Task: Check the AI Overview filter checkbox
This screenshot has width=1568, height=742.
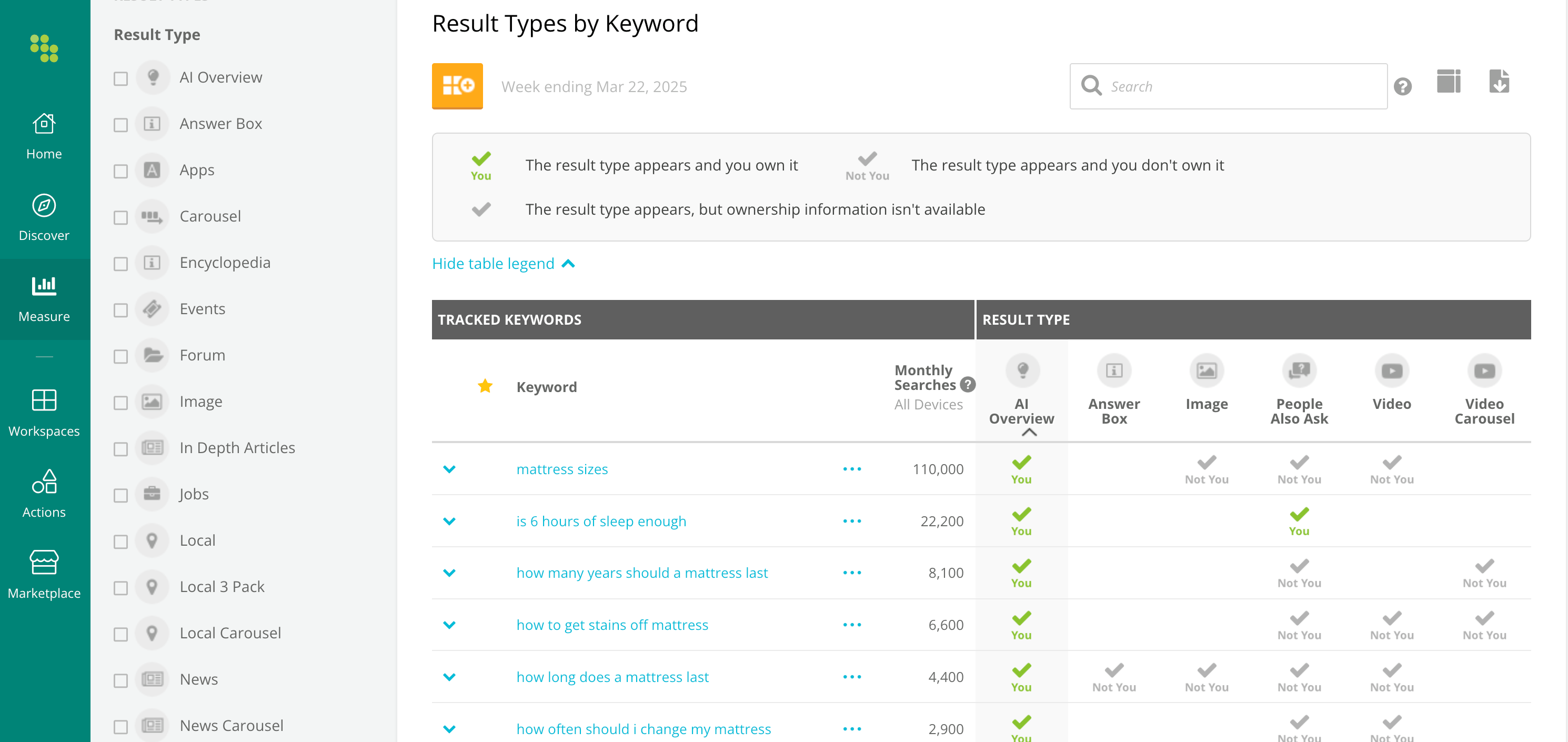Action: click(120, 79)
